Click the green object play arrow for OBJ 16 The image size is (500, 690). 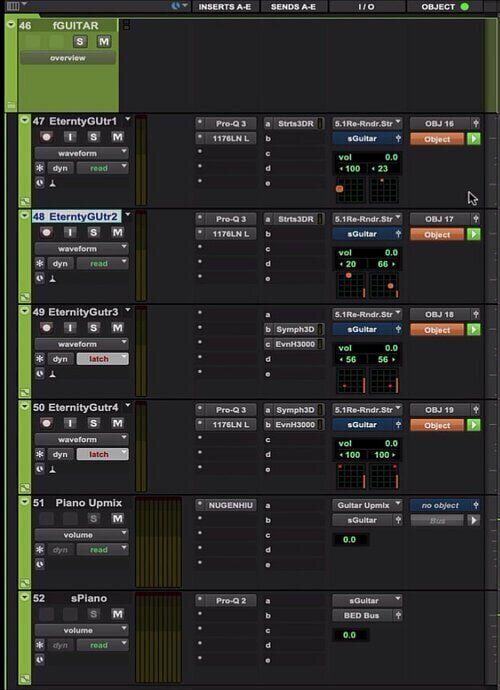point(474,139)
